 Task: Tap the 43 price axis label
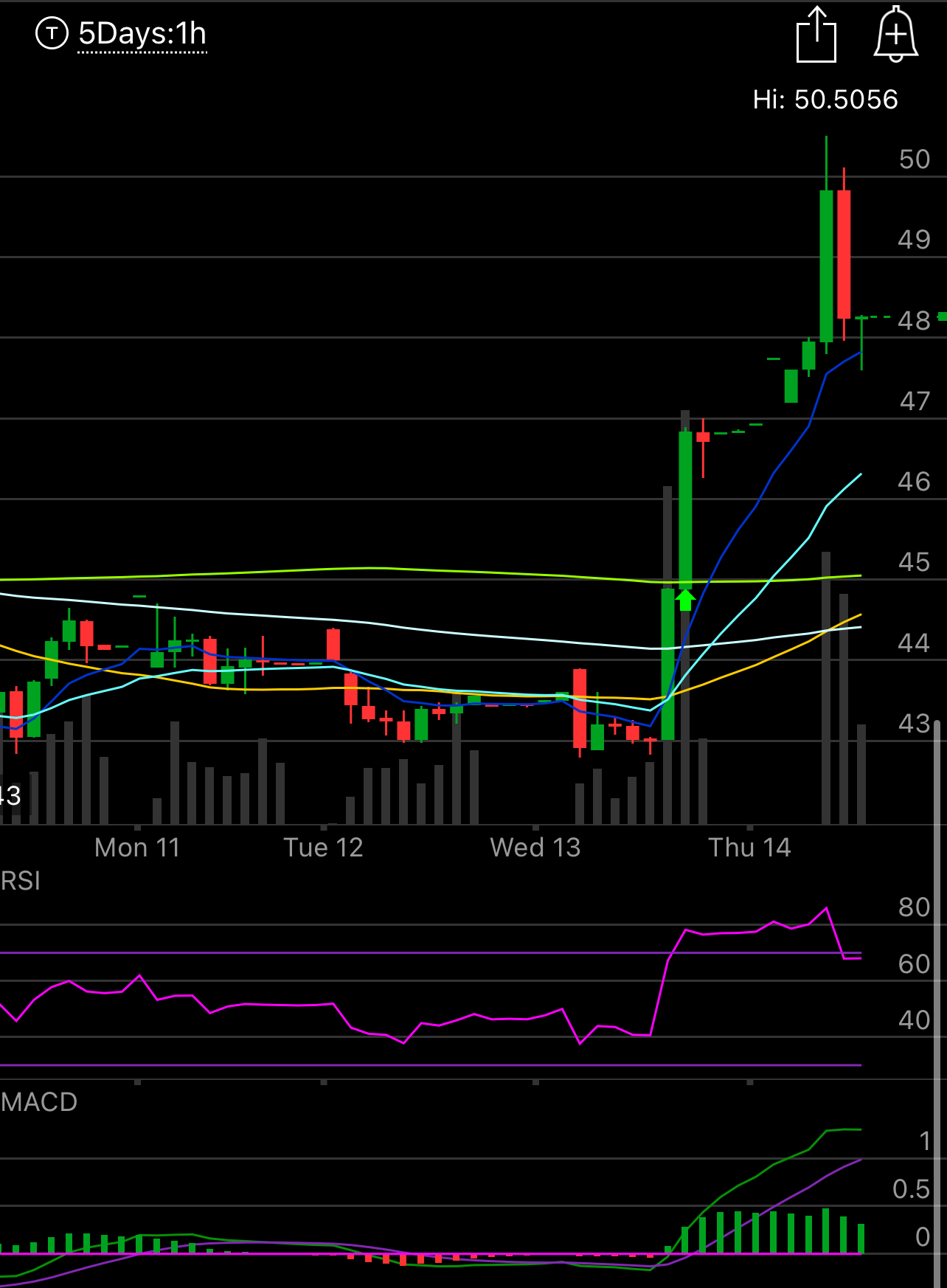pos(915,724)
